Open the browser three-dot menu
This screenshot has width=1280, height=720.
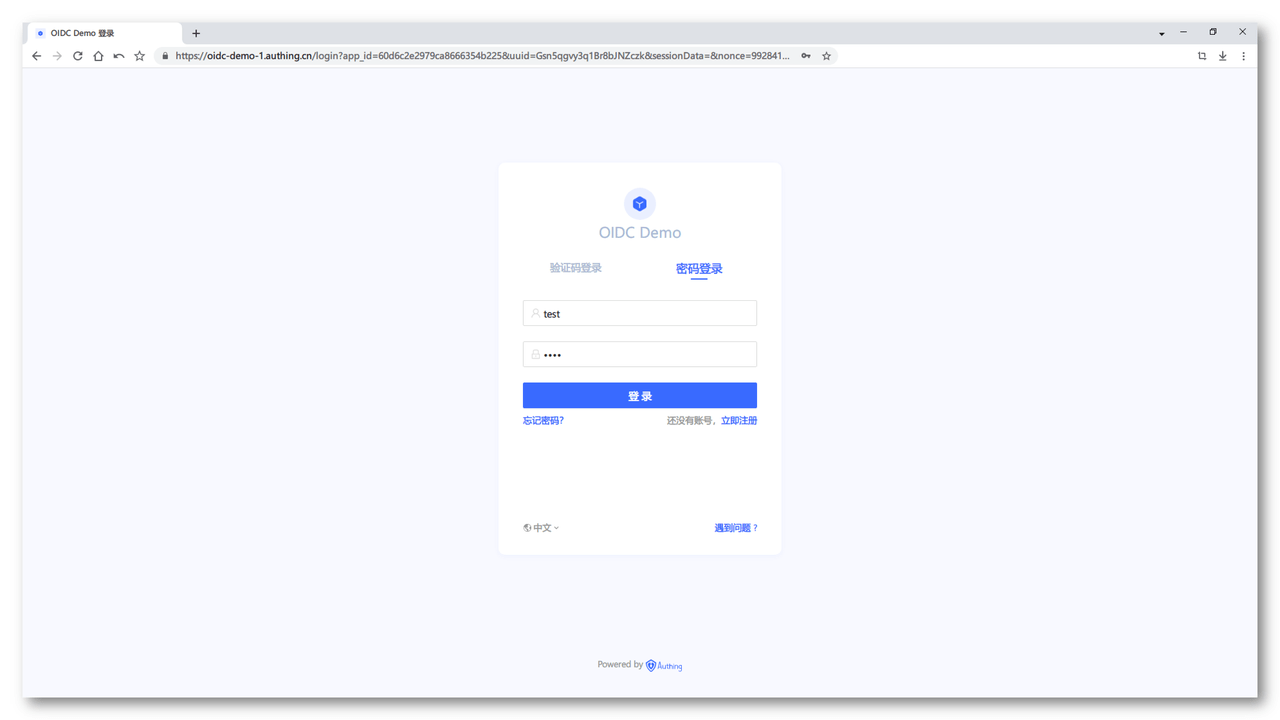coord(1244,56)
